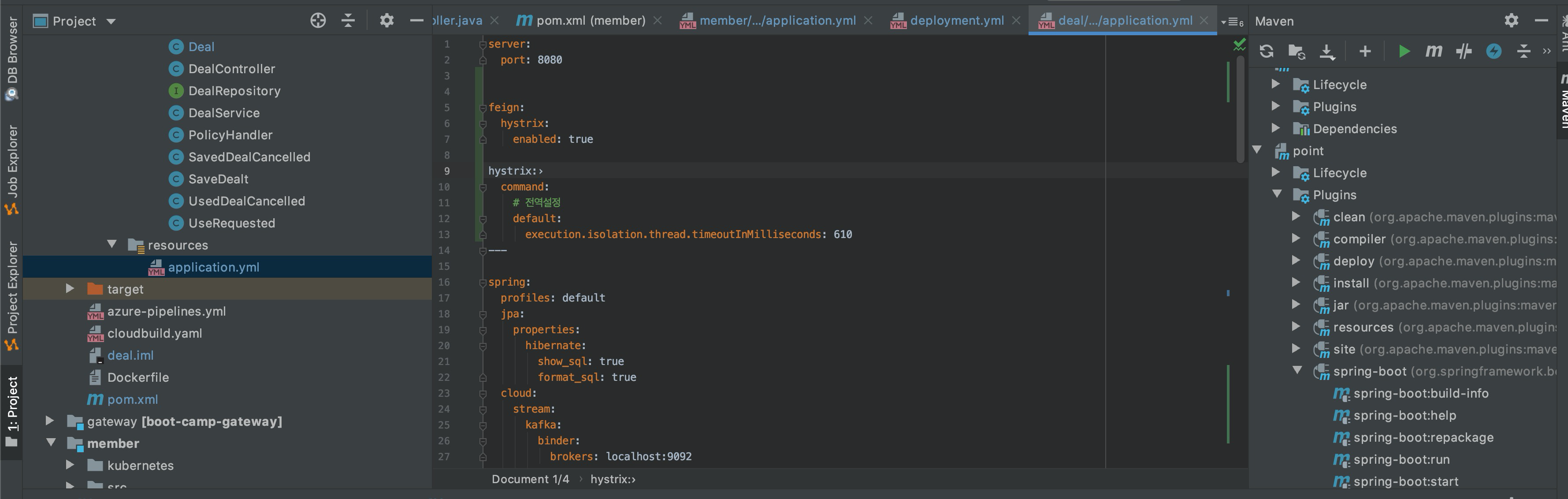This screenshot has width=1568, height=499.
Task: Open the Project view switcher dropdown
Action: pyautogui.click(x=111, y=20)
